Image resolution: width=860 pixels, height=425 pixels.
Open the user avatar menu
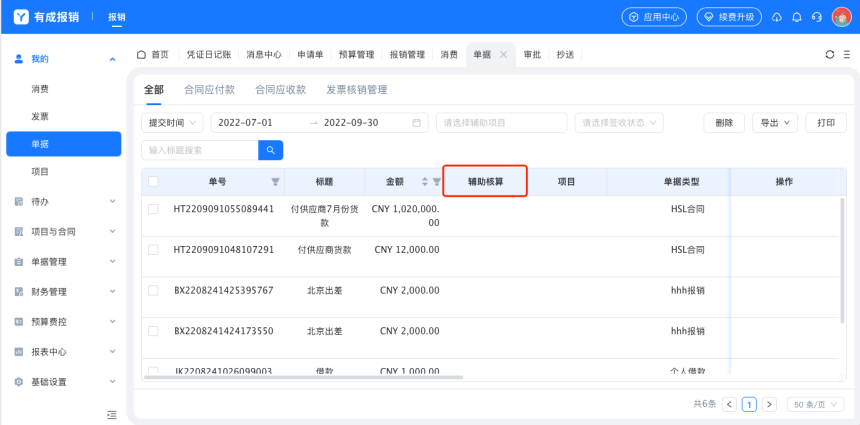(842, 17)
